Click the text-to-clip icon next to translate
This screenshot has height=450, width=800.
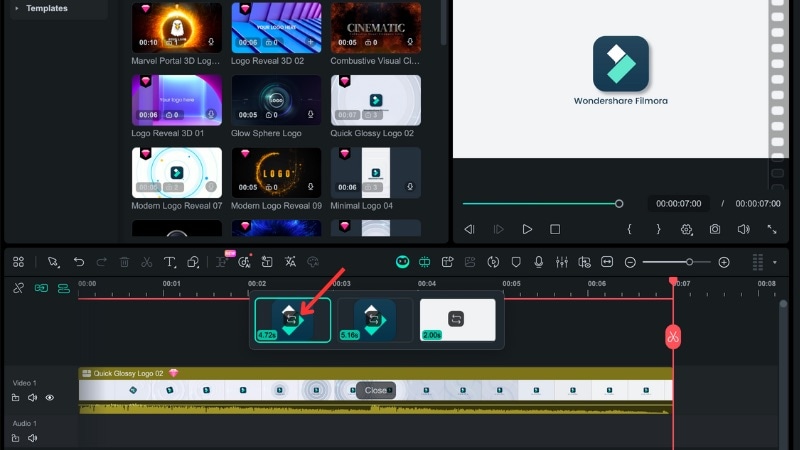click(267, 262)
